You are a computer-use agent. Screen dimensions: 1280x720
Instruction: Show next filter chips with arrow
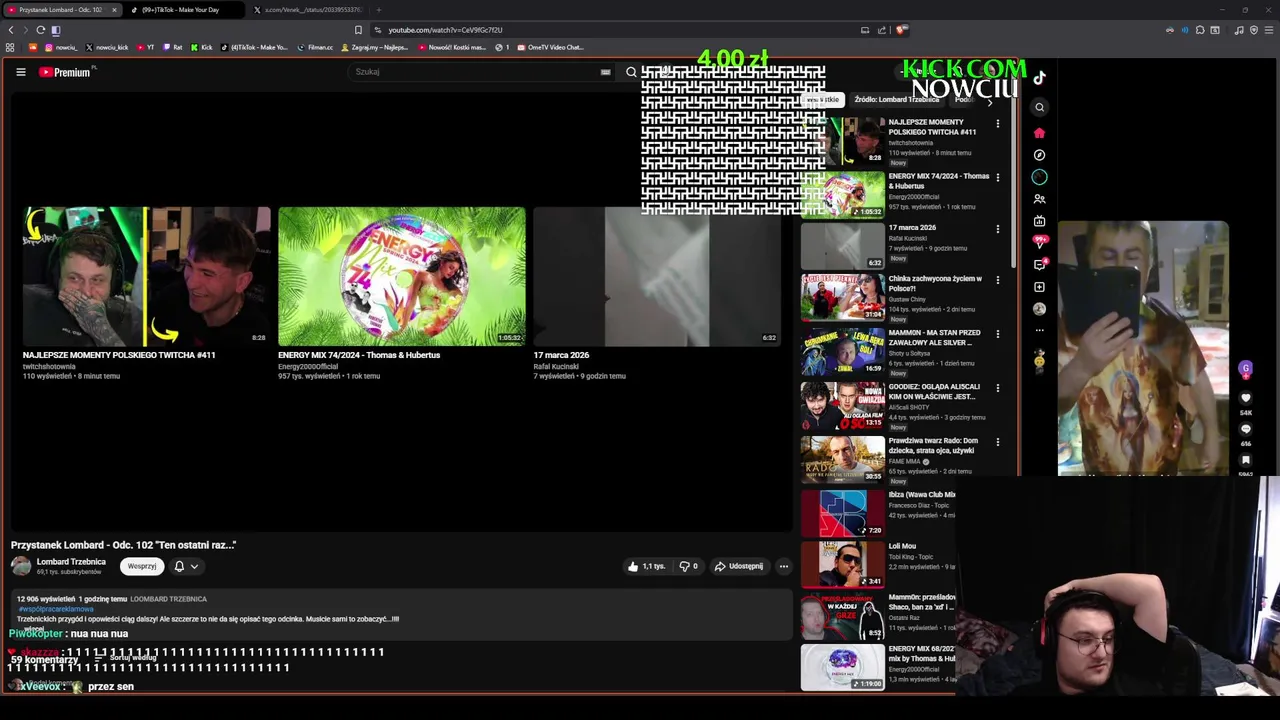(x=990, y=101)
